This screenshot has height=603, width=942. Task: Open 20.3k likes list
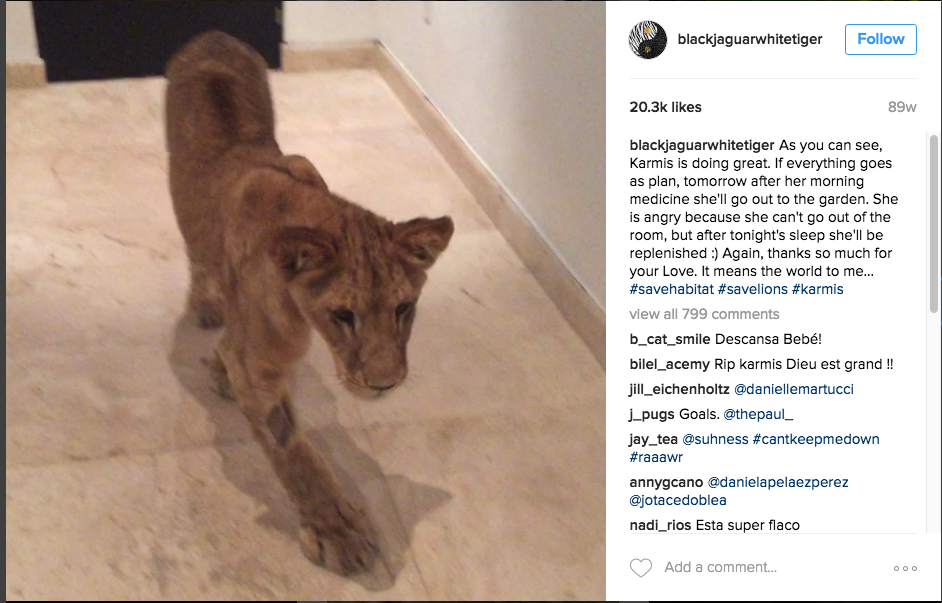(x=665, y=107)
